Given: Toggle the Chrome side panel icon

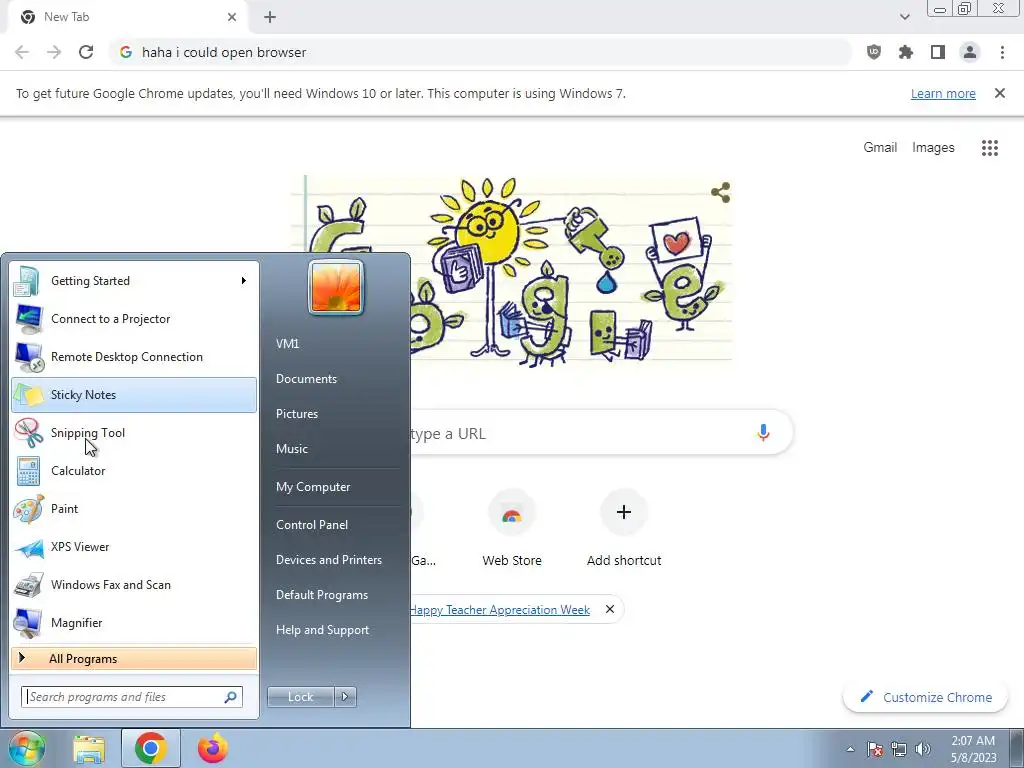Looking at the screenshot, I should pyautogui.click(x=938, y=52).
